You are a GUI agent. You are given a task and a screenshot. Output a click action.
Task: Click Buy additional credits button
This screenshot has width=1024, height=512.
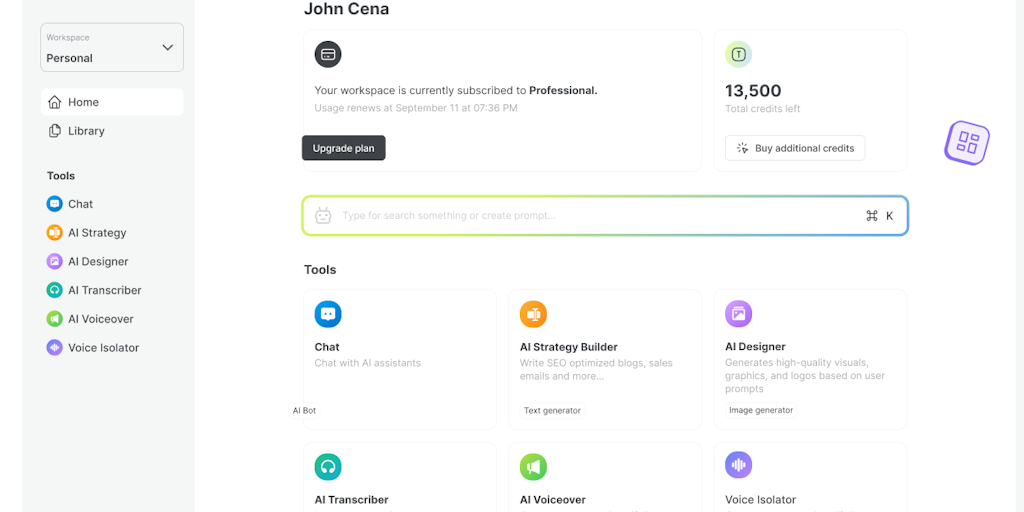(x=795, y=148)
